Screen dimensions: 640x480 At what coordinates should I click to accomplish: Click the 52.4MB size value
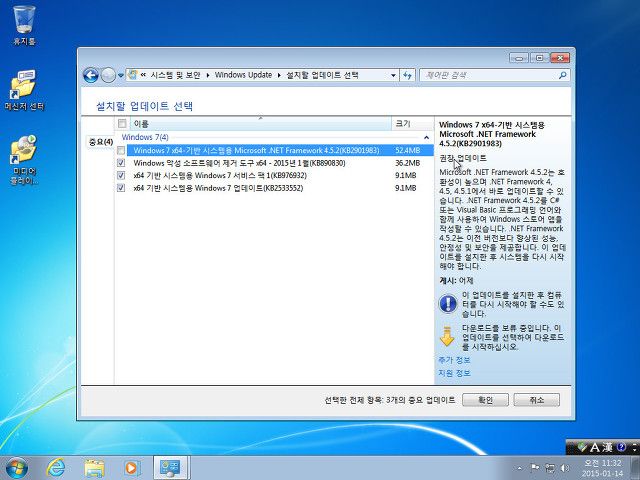pos(407,151)
